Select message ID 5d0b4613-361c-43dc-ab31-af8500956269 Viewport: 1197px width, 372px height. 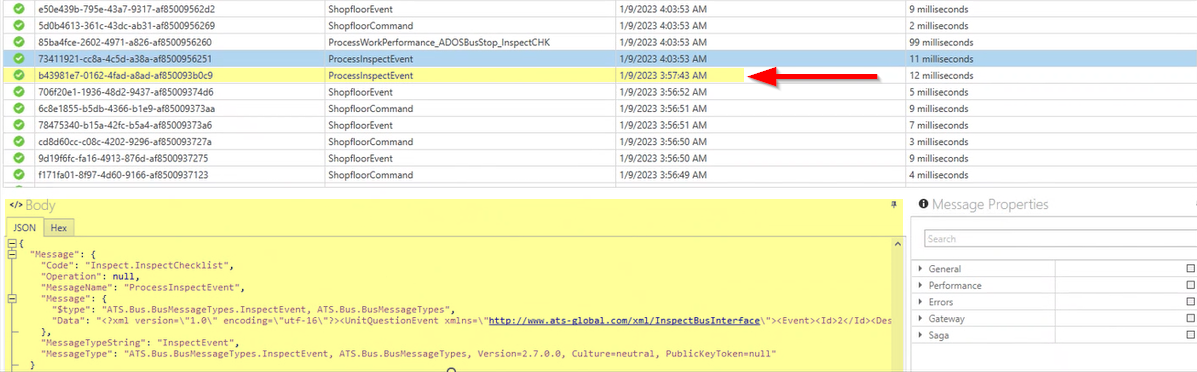126,25
